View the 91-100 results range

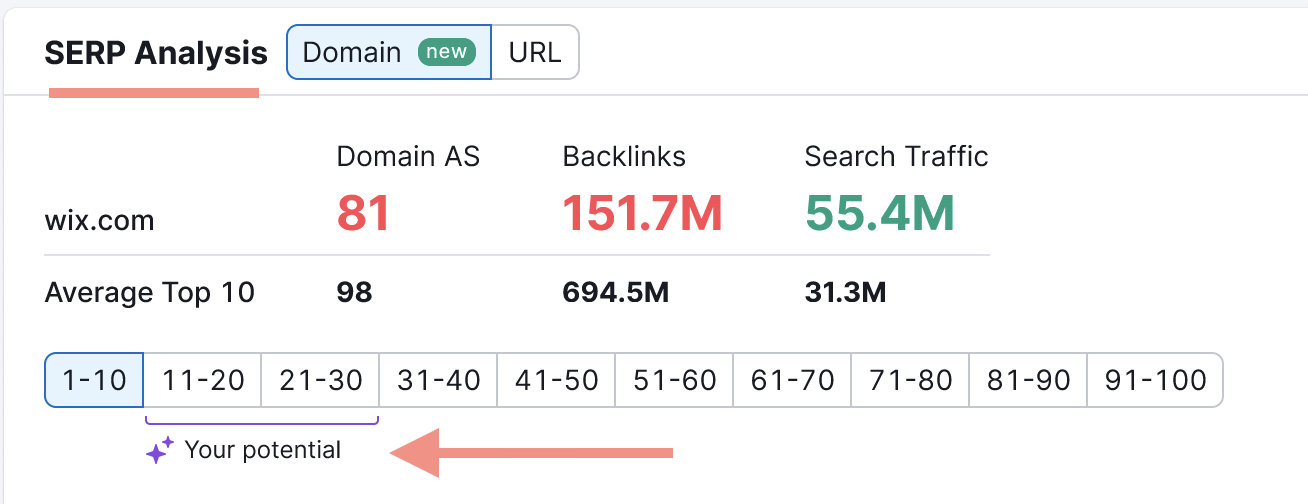[x=1155, y=380]
